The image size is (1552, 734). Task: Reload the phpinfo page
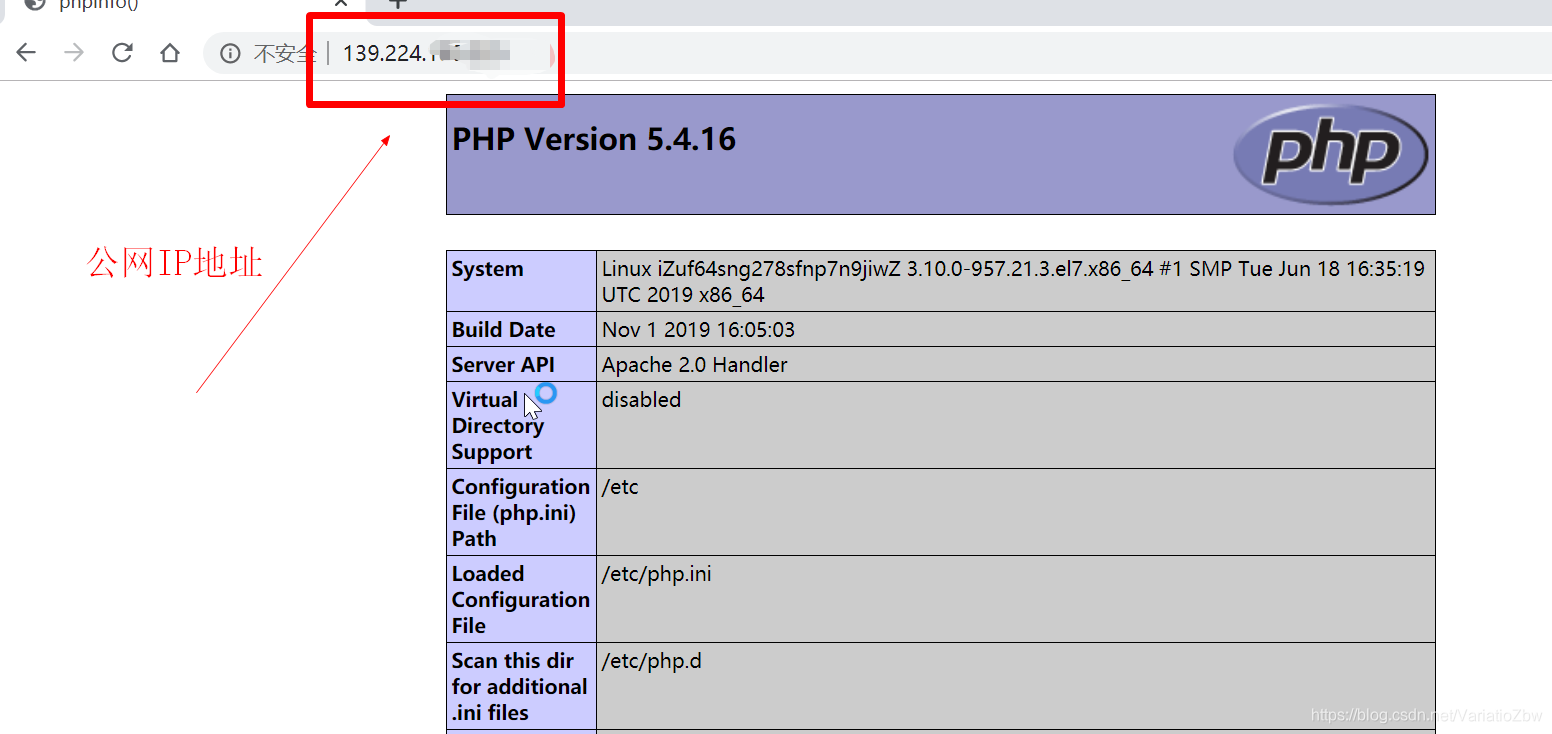pos(122,53)
